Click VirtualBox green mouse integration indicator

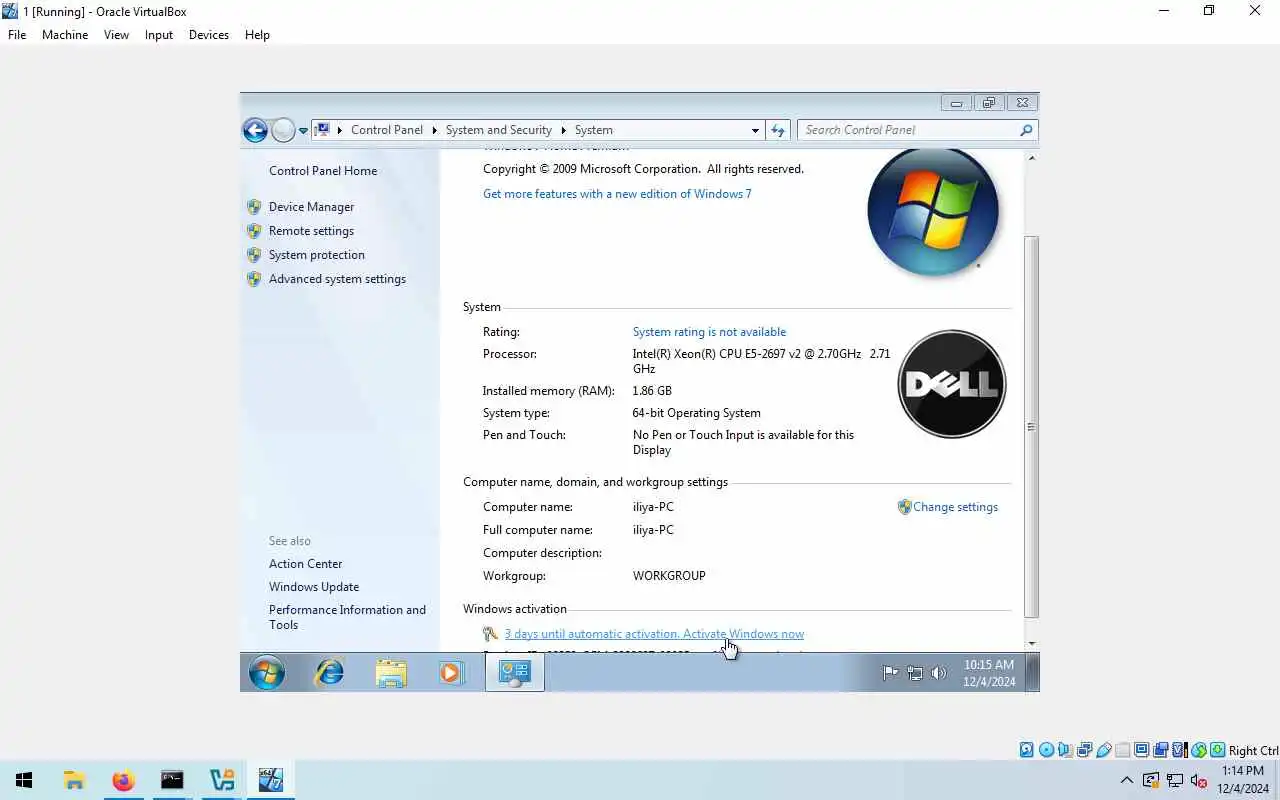tap(1198, 750)
